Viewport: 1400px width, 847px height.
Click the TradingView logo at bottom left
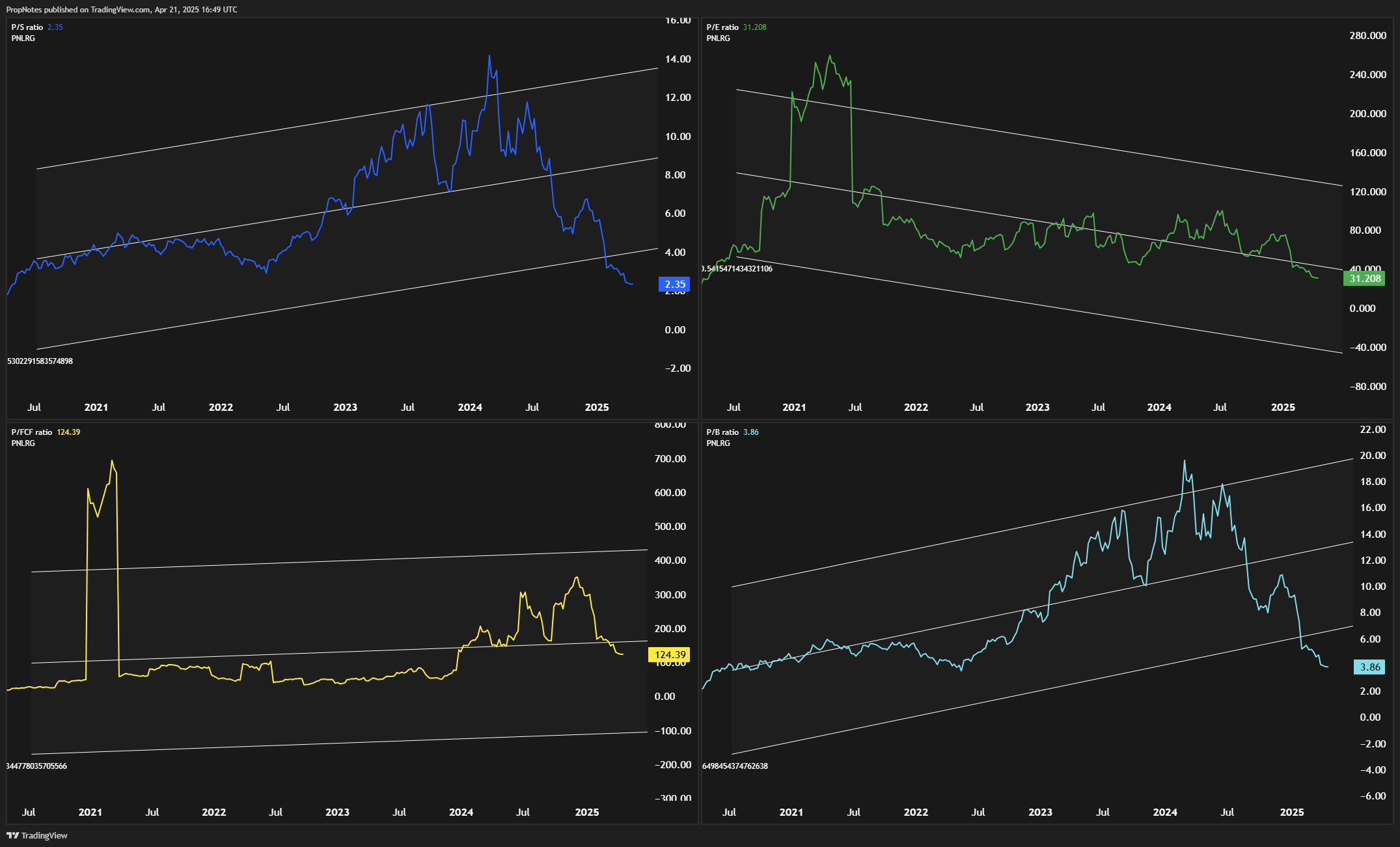point(37,835)
